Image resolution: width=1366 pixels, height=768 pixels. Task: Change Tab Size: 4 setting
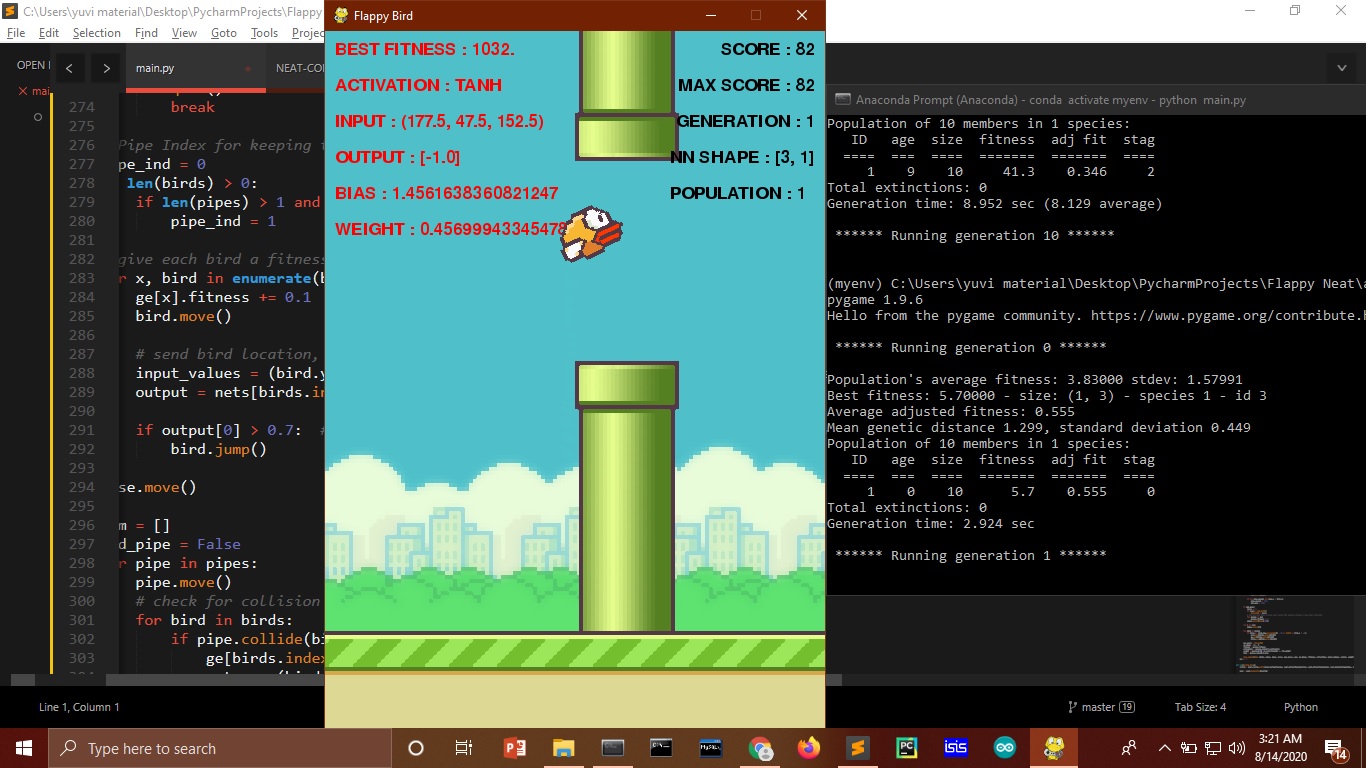1200,707
